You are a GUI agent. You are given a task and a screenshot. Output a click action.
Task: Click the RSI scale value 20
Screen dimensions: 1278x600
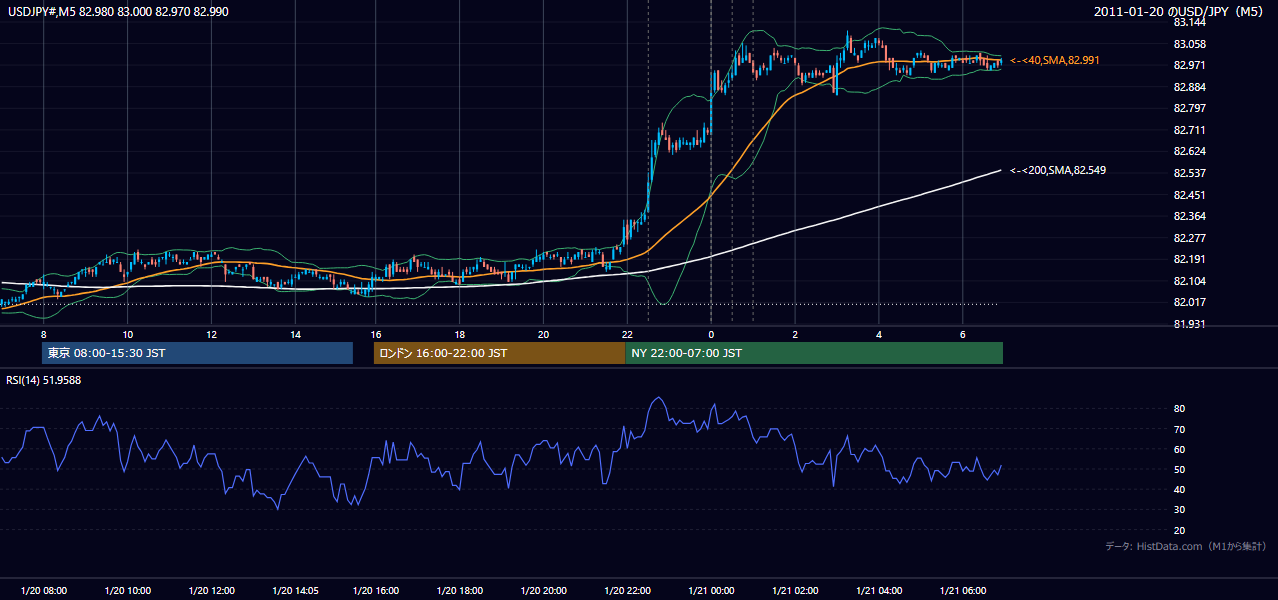[1179, 530]
